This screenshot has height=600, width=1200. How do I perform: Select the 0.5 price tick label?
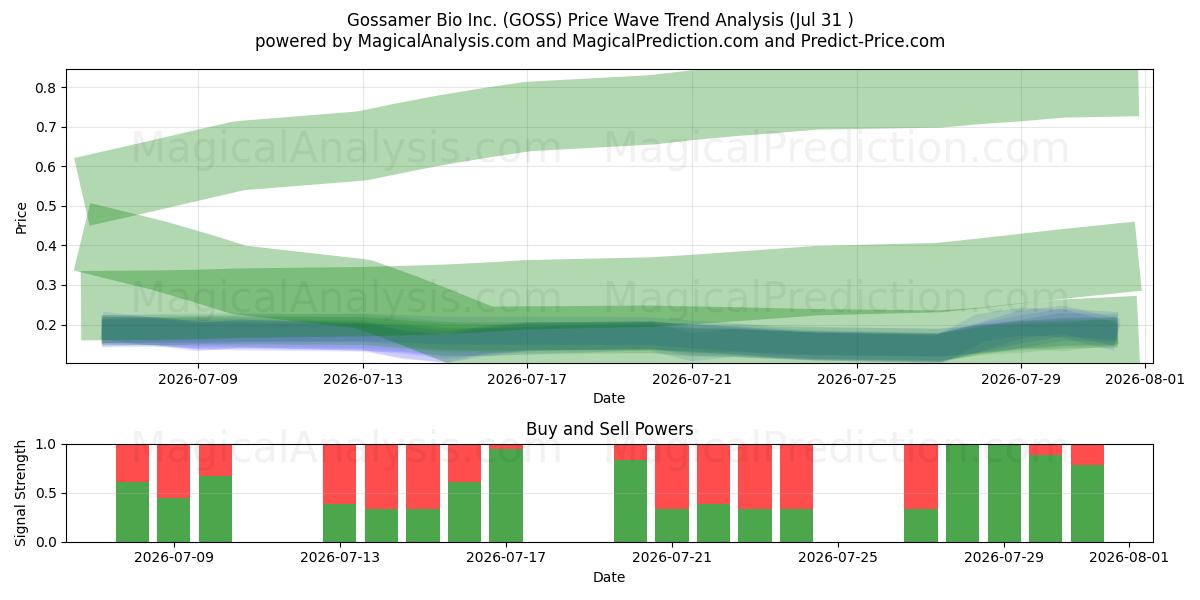[x=48, y=206]
